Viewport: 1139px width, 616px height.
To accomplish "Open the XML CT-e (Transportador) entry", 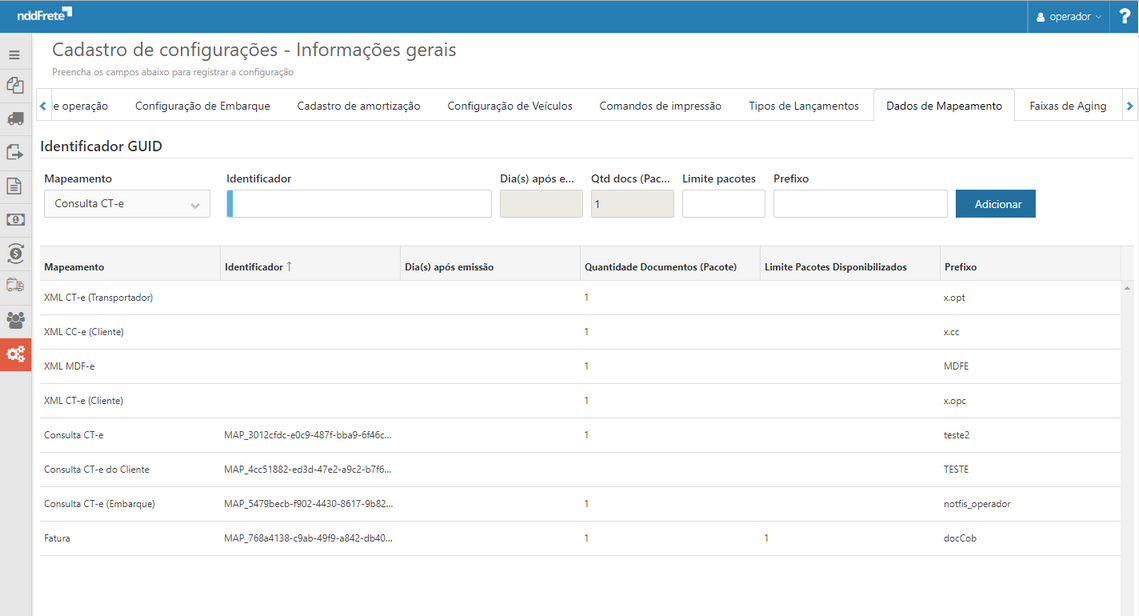I will (x=97, y=297).
